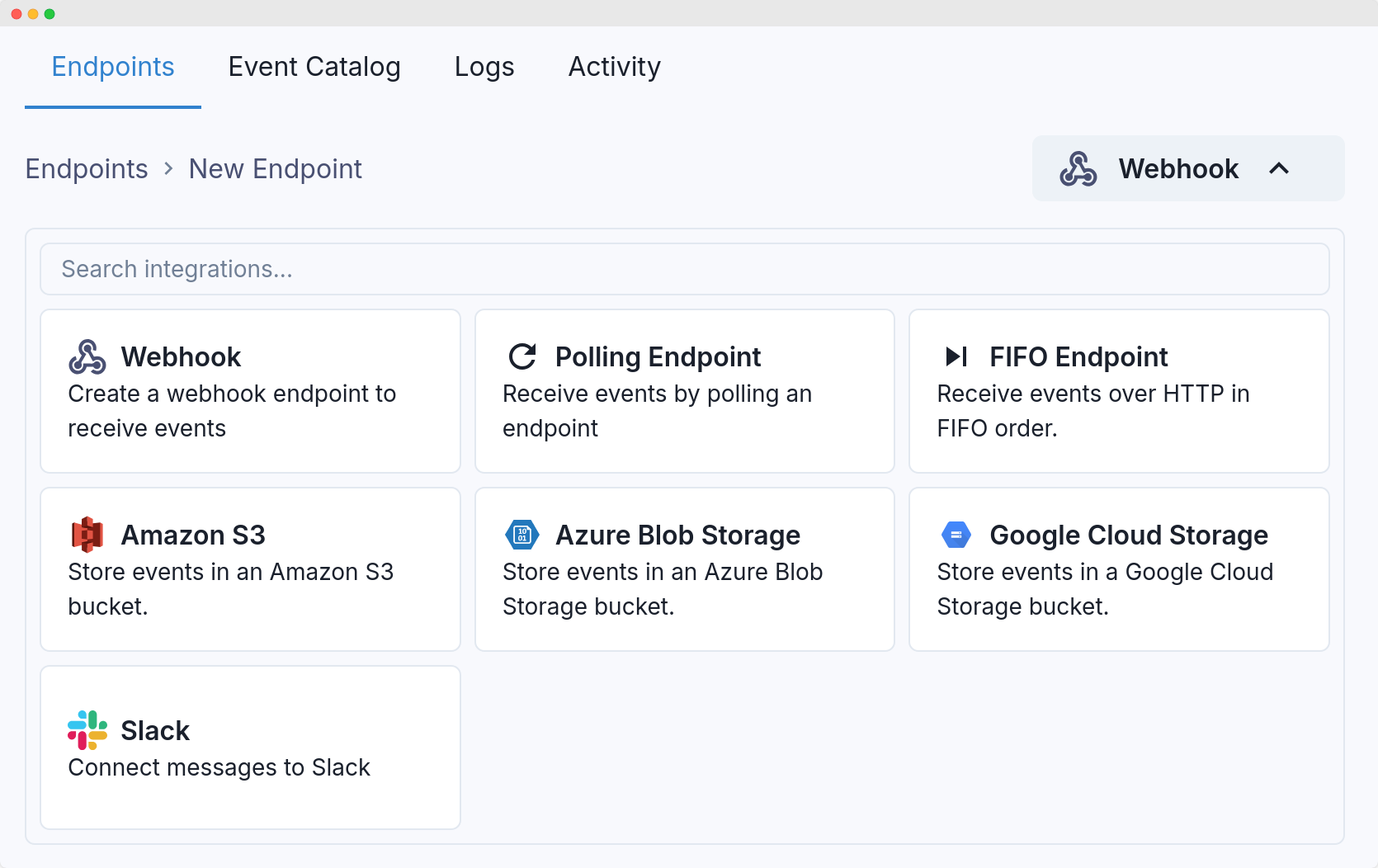Click the Azure Blob Storage hexagon icon
Image resolution: width=1378 pixels, height=868 pixels.
pos(522,534)
